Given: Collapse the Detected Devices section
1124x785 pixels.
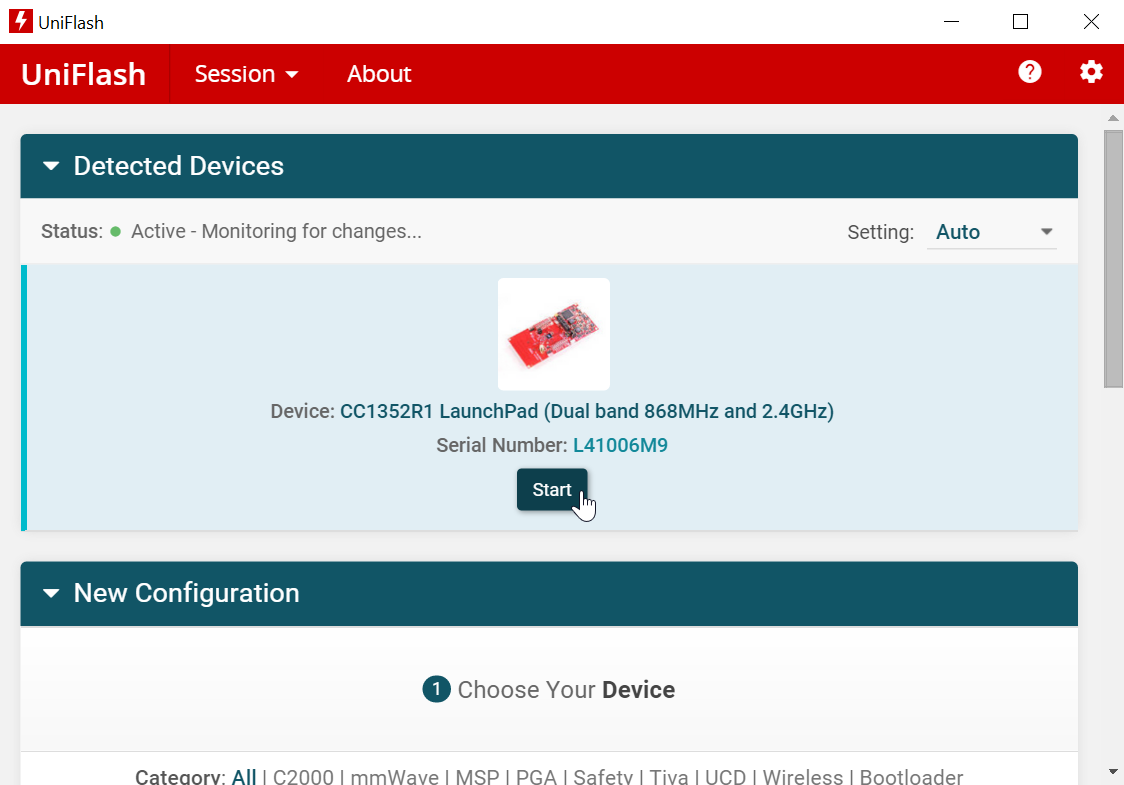Looking at the screenshot, I should pyautogui.click(x=52, y=166).
